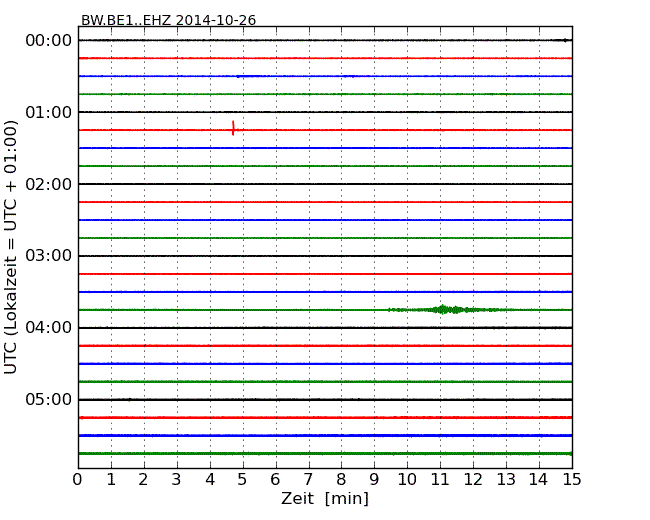Click the red spike on the 01:15 trace

click(x=233, y=128)
